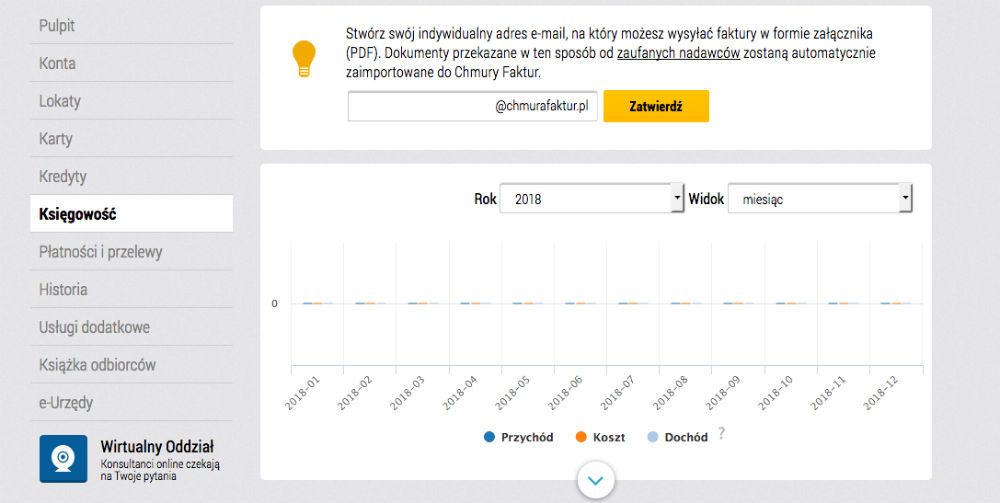
Task: Expand section with the down chevron button
Action: coord(596,481)
